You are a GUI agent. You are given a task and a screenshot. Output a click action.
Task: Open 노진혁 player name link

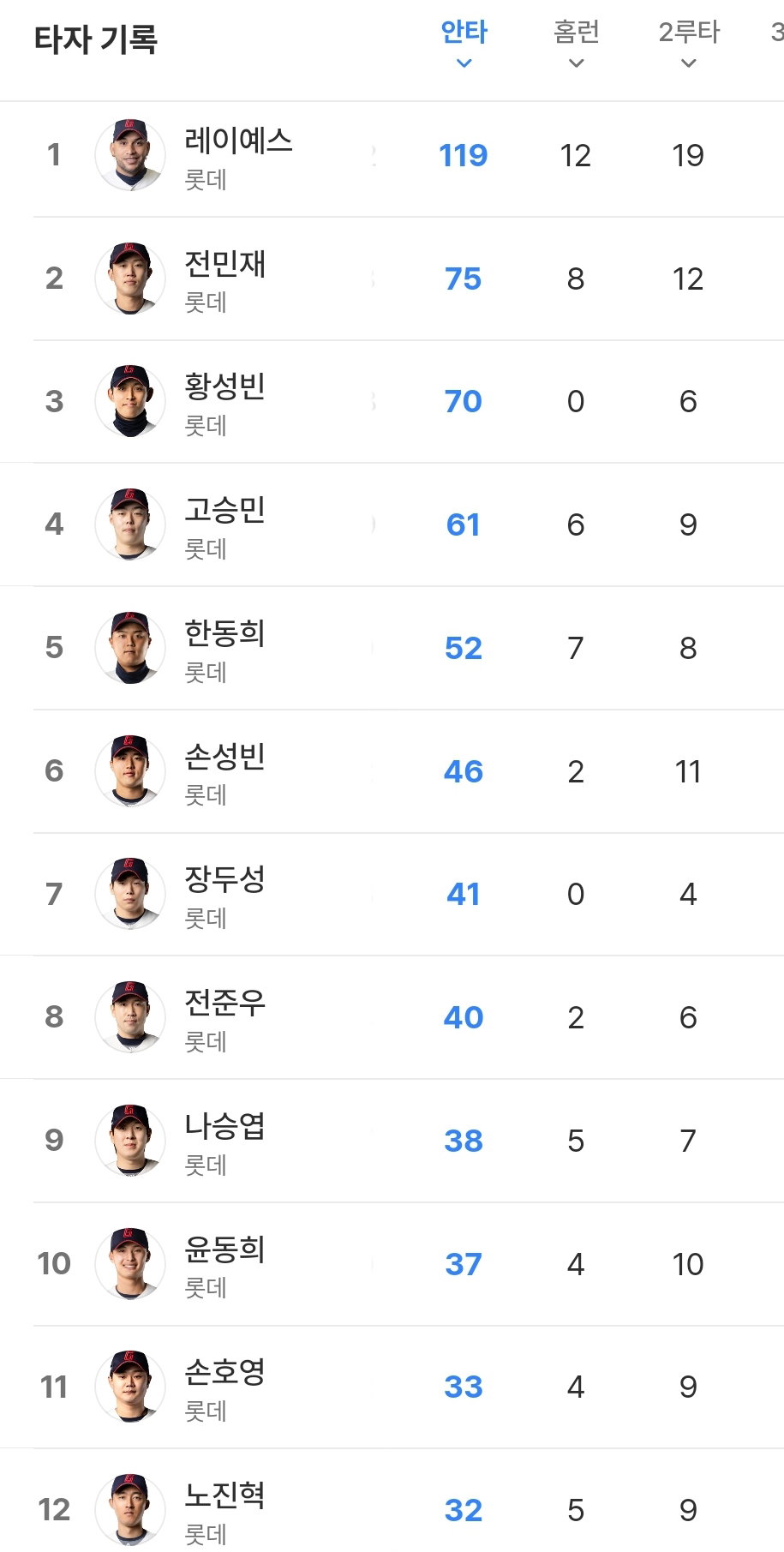(225, 1495)
